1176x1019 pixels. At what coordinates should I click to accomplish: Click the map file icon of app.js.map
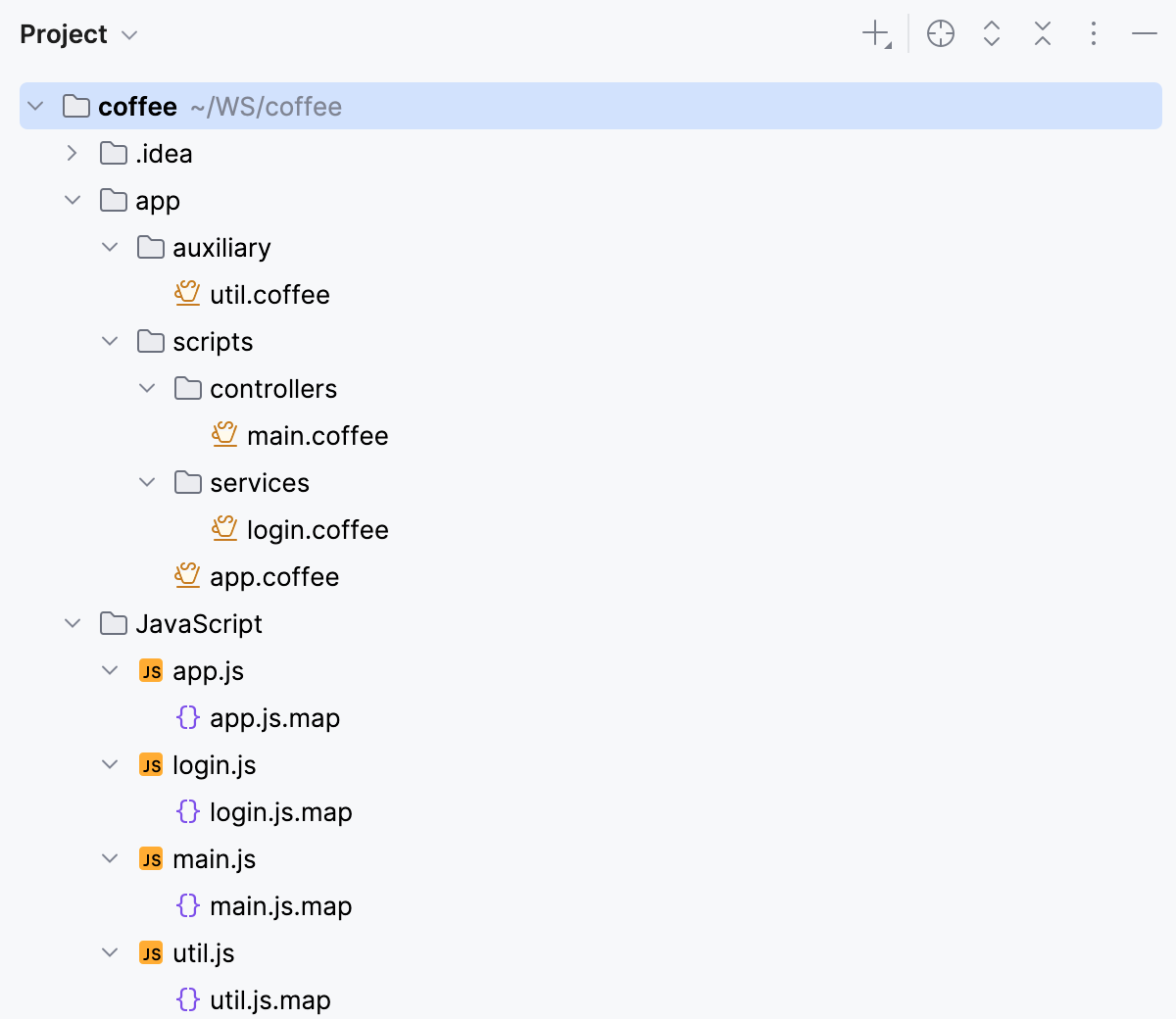pyautogui.click(x=187, y=717)
